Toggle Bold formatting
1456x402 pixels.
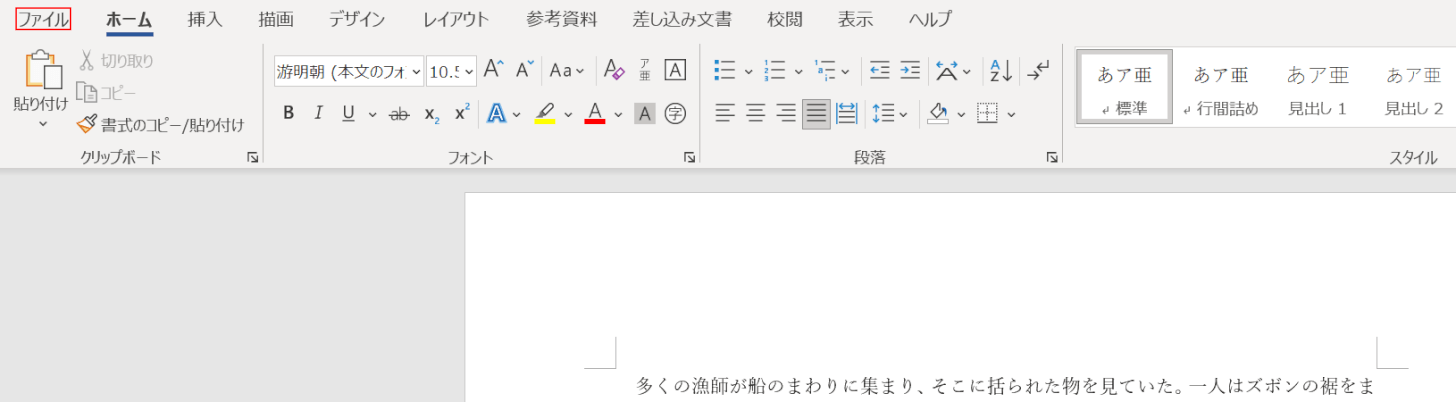coord(288,114)
